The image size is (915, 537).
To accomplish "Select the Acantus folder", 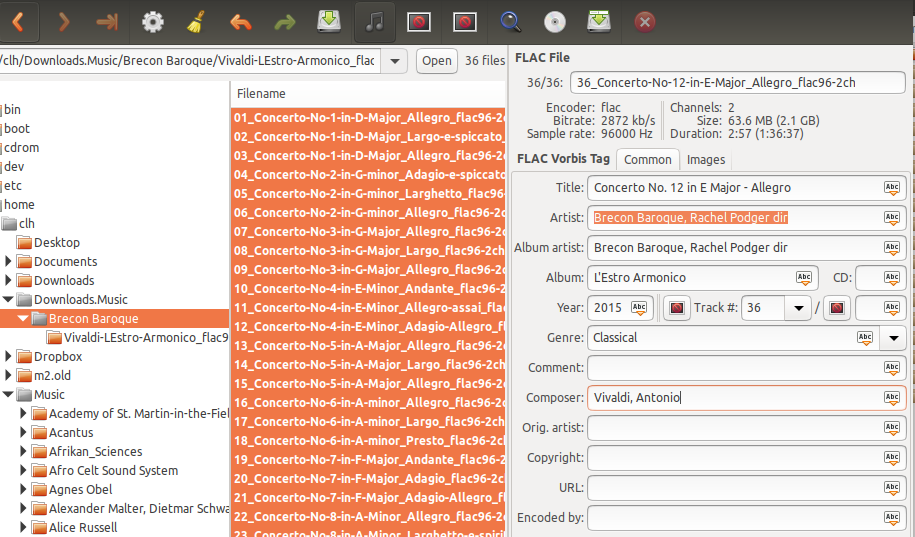I will 71,433.
